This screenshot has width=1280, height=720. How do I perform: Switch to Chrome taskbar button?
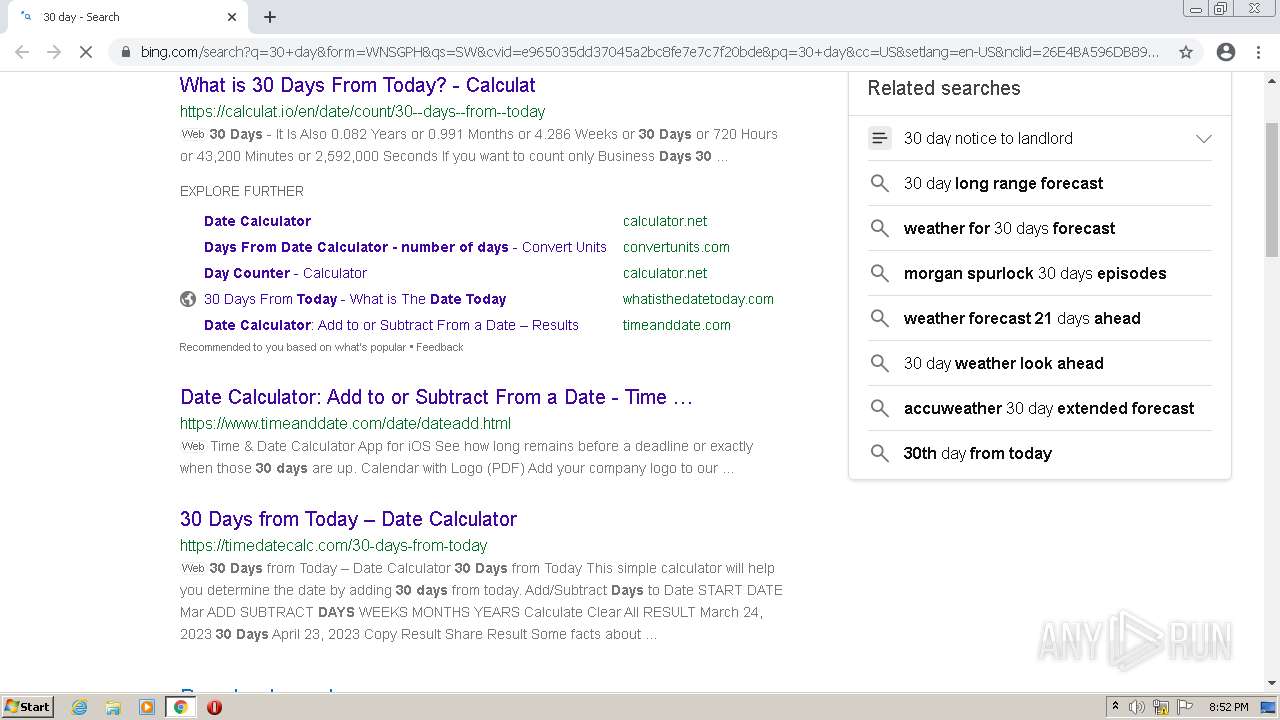click(x=181, y=707)
